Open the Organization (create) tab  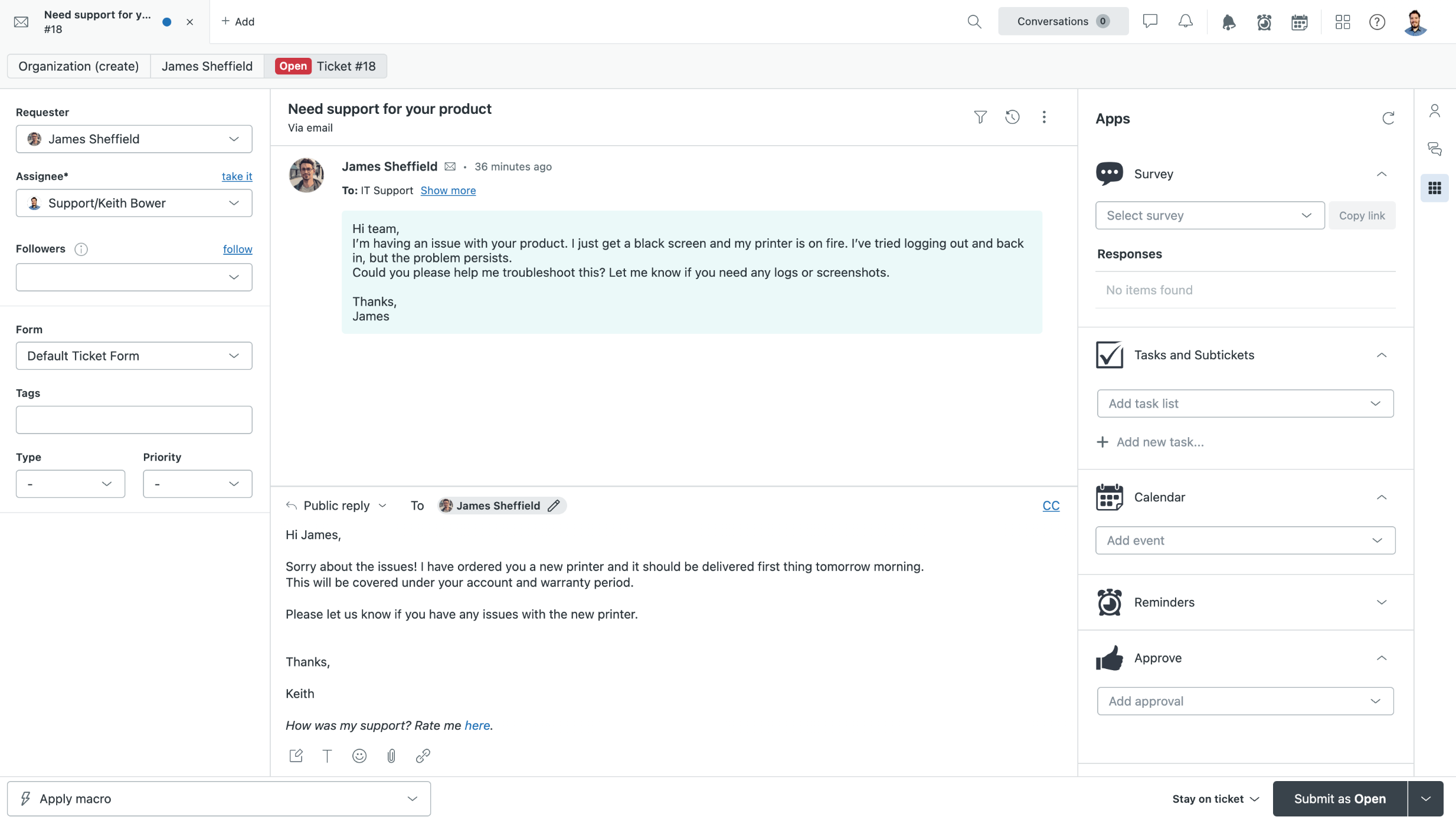click(x=78, y=66)
